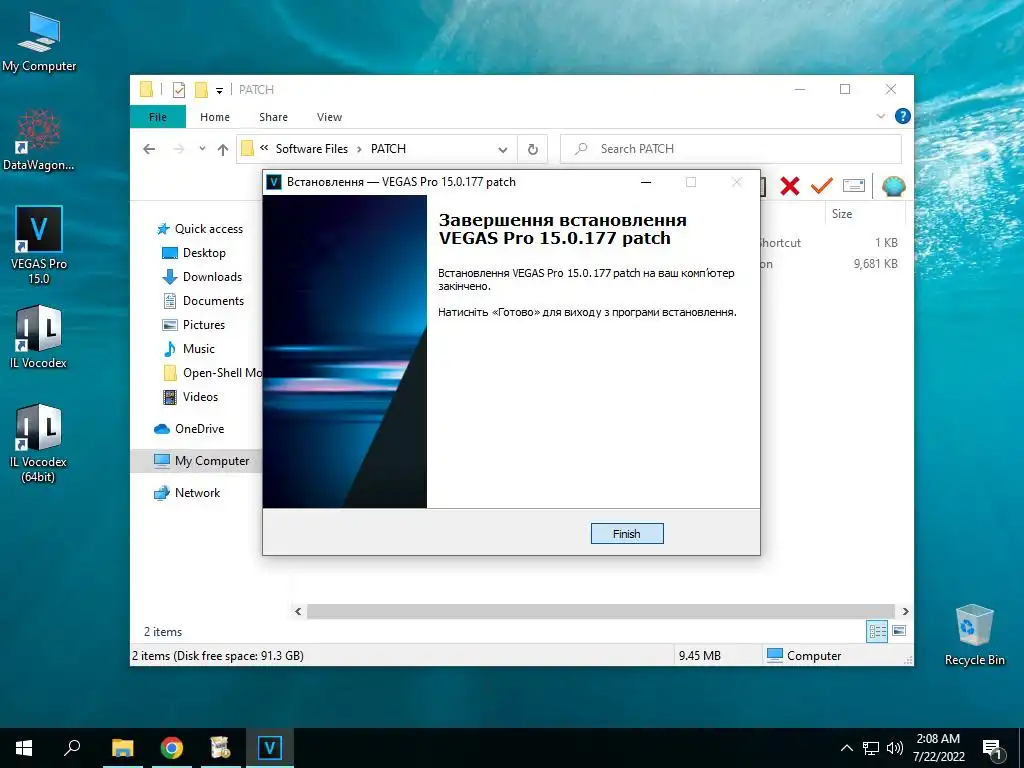Switch to the View ribbon tab
This screenshot has height=768, width=1024.
point(329,117)
